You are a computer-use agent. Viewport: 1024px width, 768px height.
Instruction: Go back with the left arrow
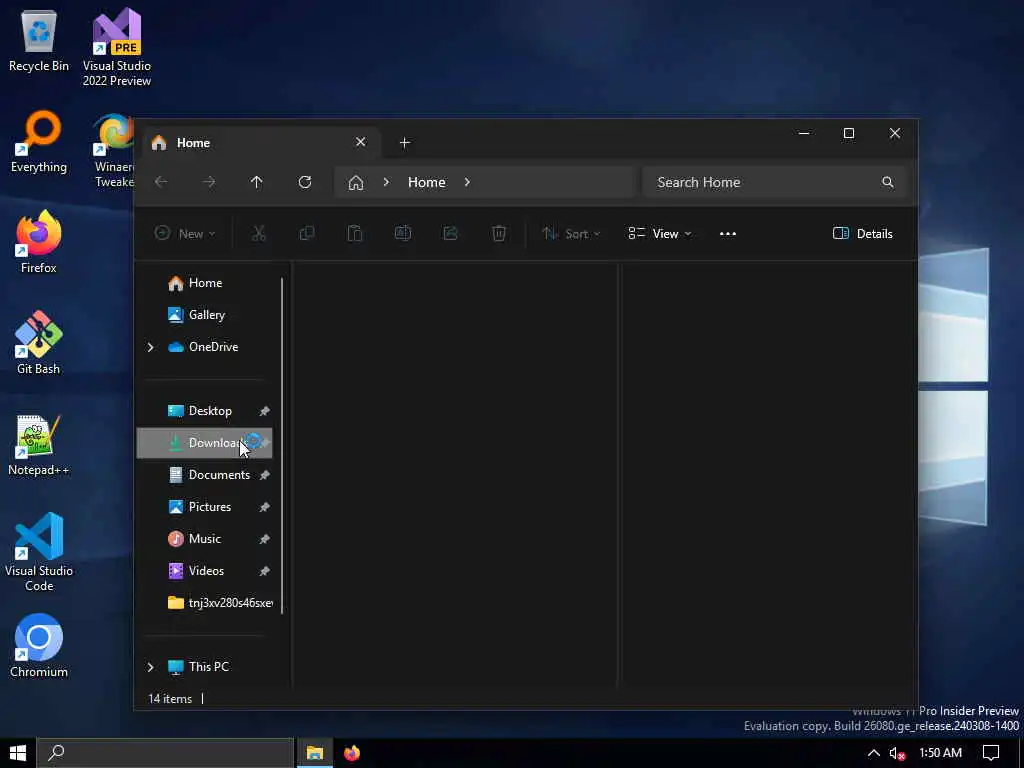coord(161,182)
